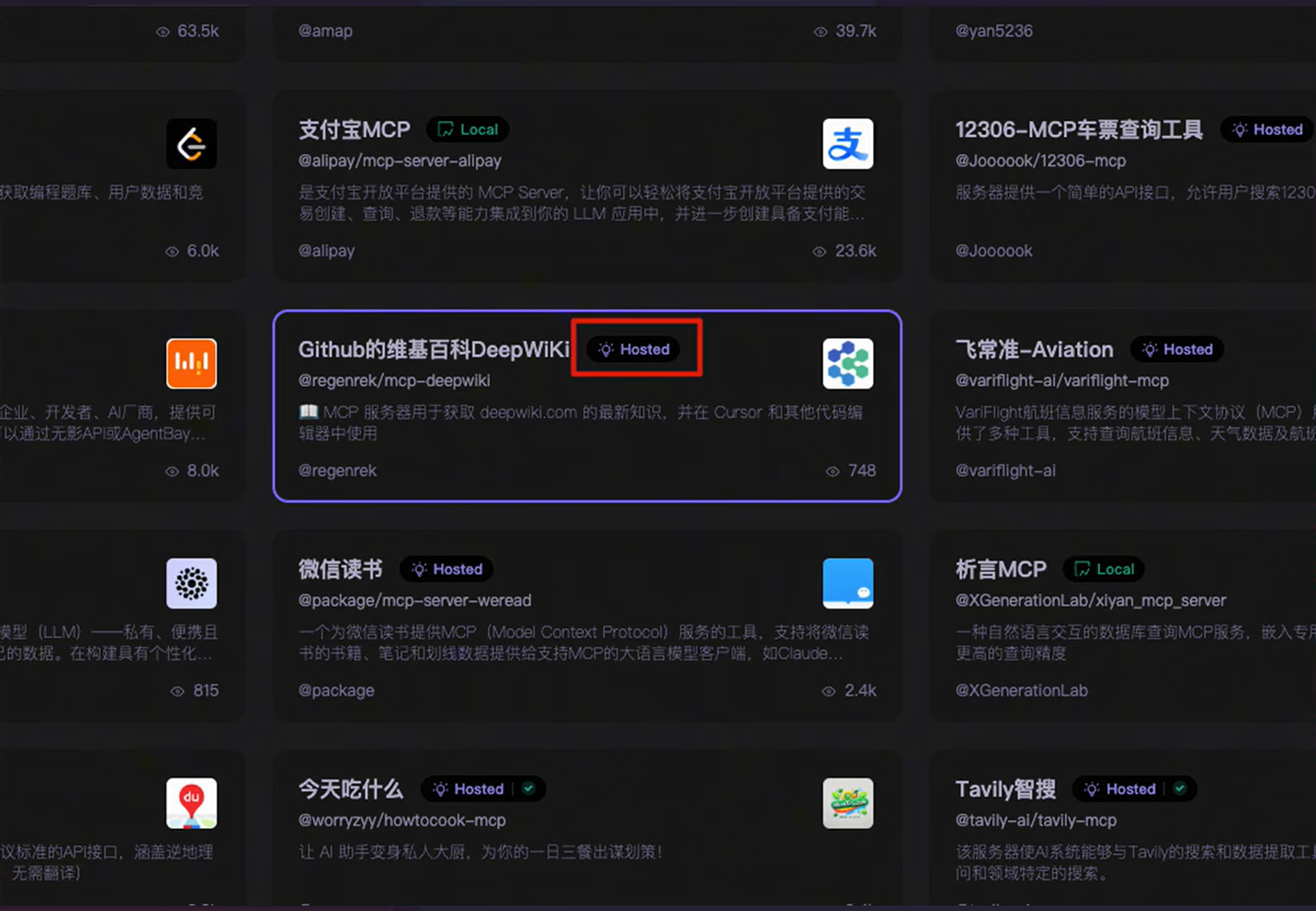Click the @yan5236 author name
This screenshot has width=1316, height=911.
click(x=994, y=31)
